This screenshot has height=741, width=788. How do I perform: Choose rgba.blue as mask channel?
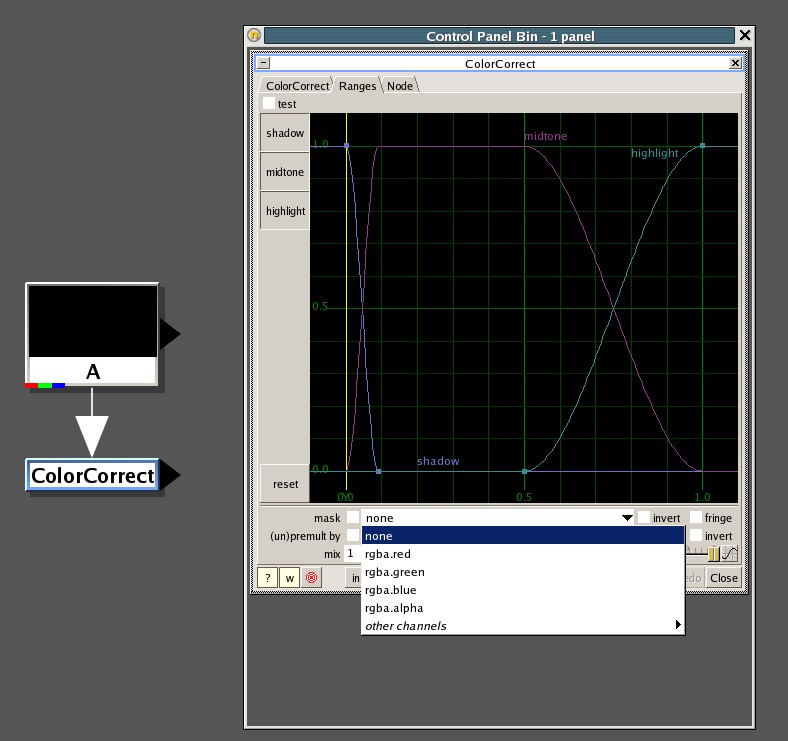[523, 590]
